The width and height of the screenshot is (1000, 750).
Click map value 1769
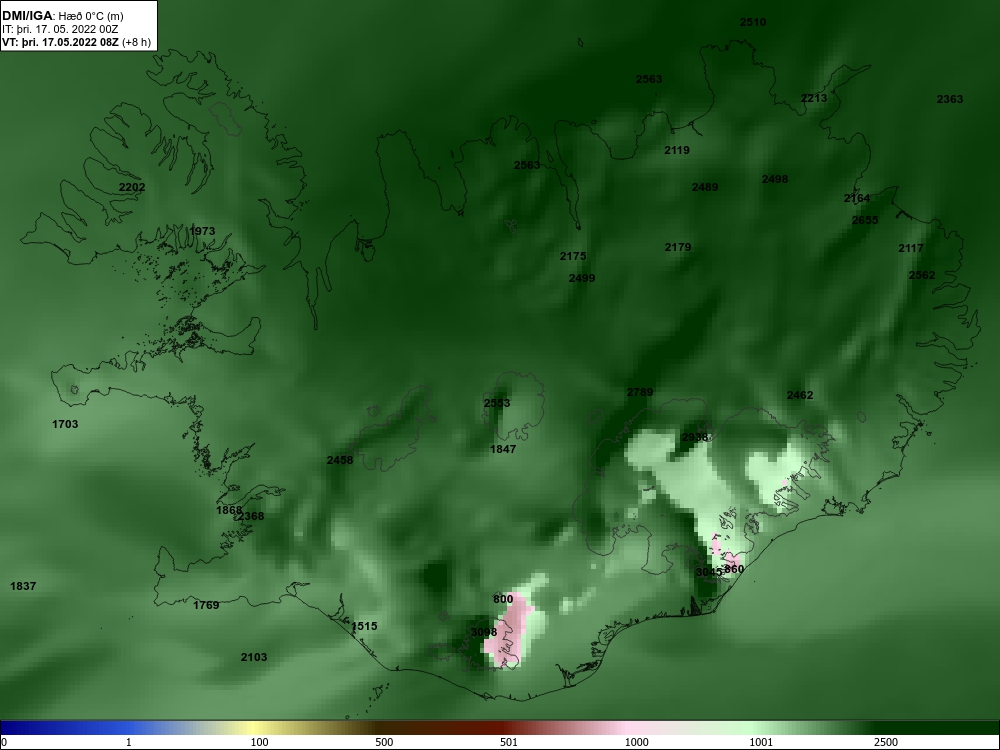(x=206, y=605)
